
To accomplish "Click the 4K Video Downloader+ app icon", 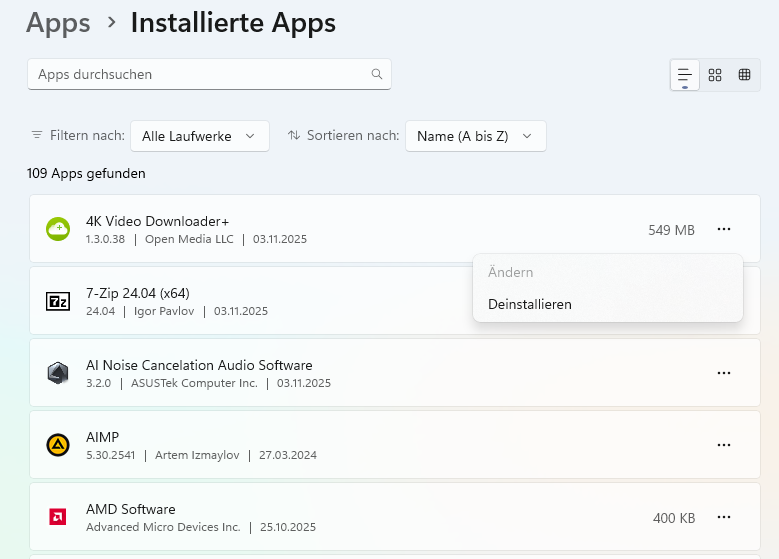I will (58, 229).
